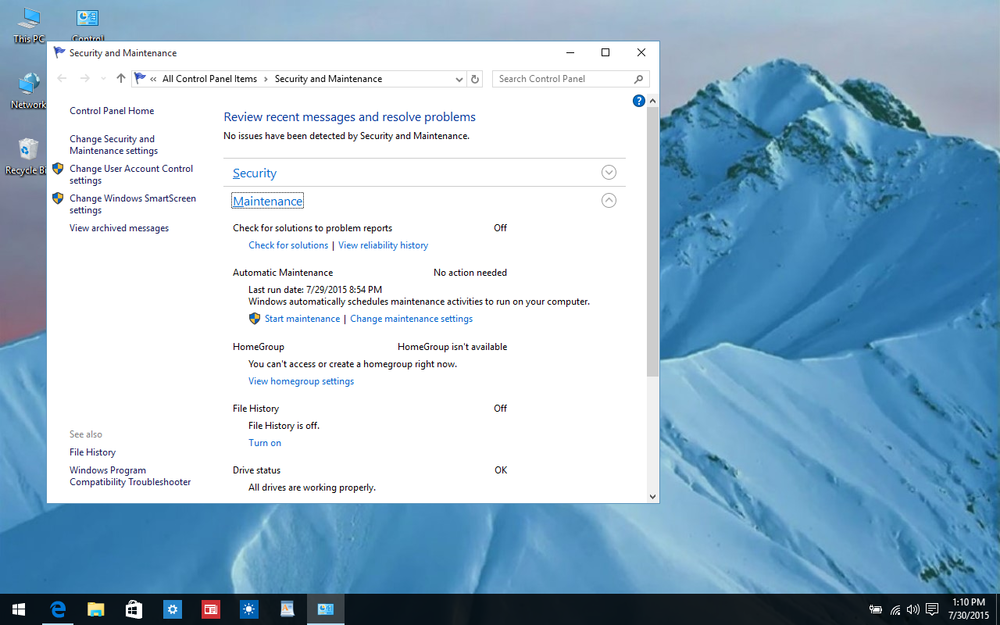Maximize the Security and Maintenance window
The height and width of the screenshot is (625, 1000).
point(605,52)
